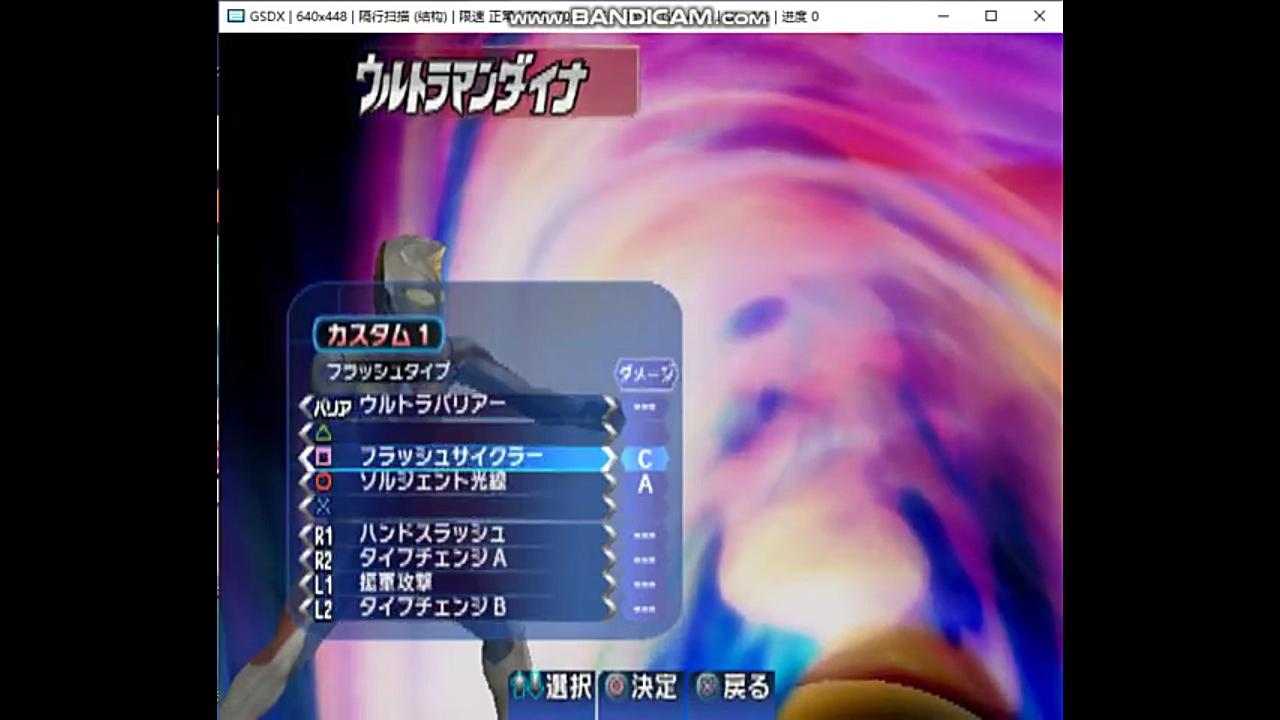Minimize the GSDX window

click(943, 16)
